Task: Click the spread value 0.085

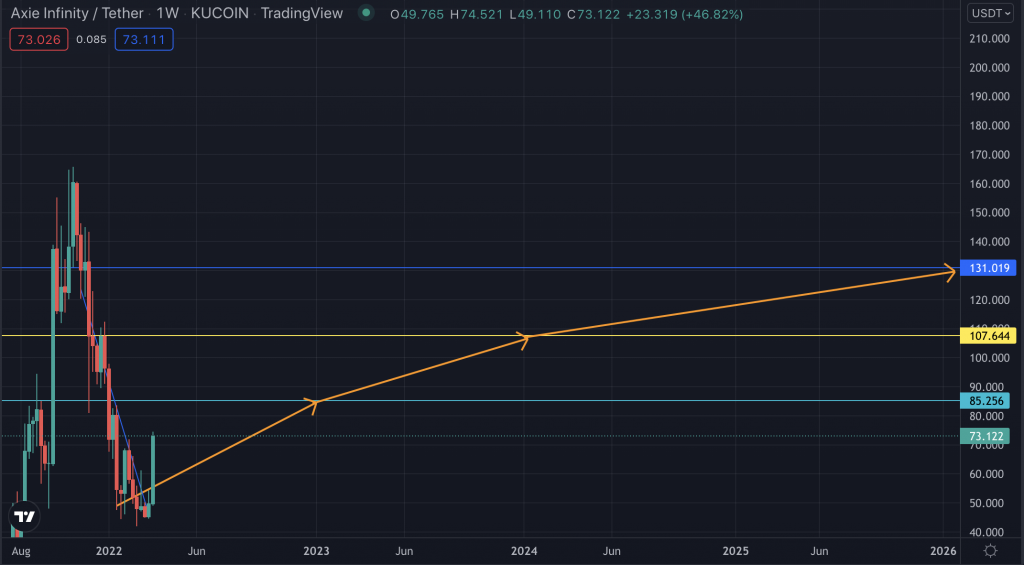Action: (x=91, y=39)
